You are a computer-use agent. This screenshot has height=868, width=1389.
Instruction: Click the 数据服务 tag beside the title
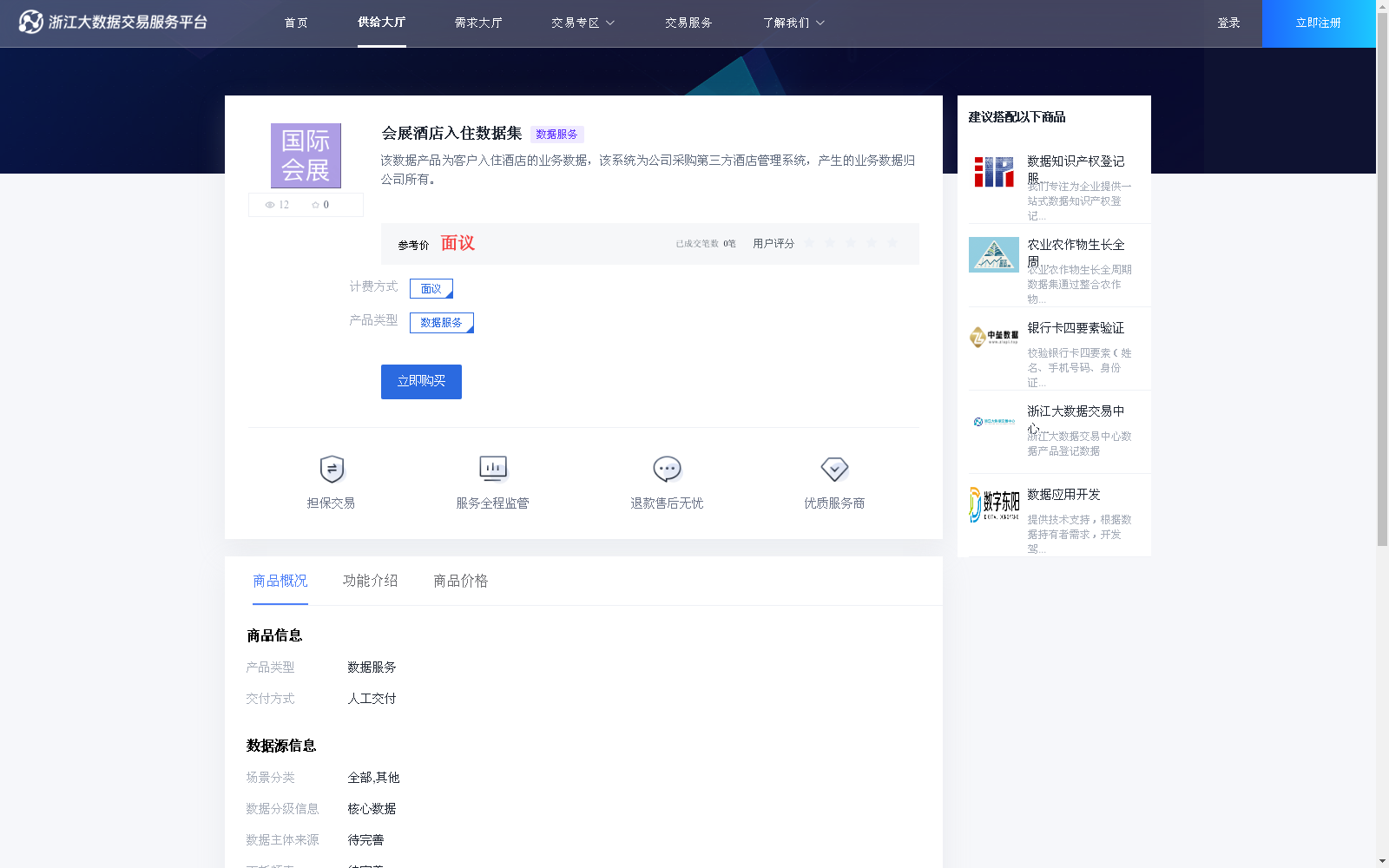click(x=556, y=134)
